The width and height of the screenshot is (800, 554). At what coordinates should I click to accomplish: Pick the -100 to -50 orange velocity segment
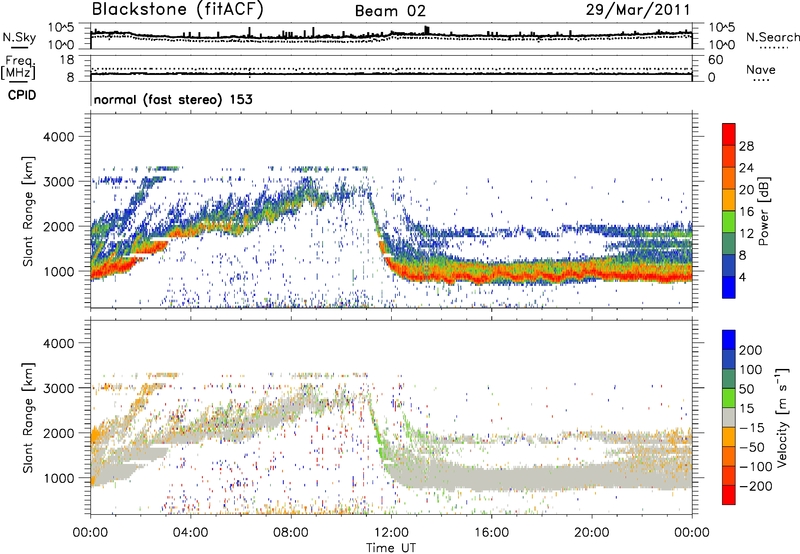coord(729,456)
